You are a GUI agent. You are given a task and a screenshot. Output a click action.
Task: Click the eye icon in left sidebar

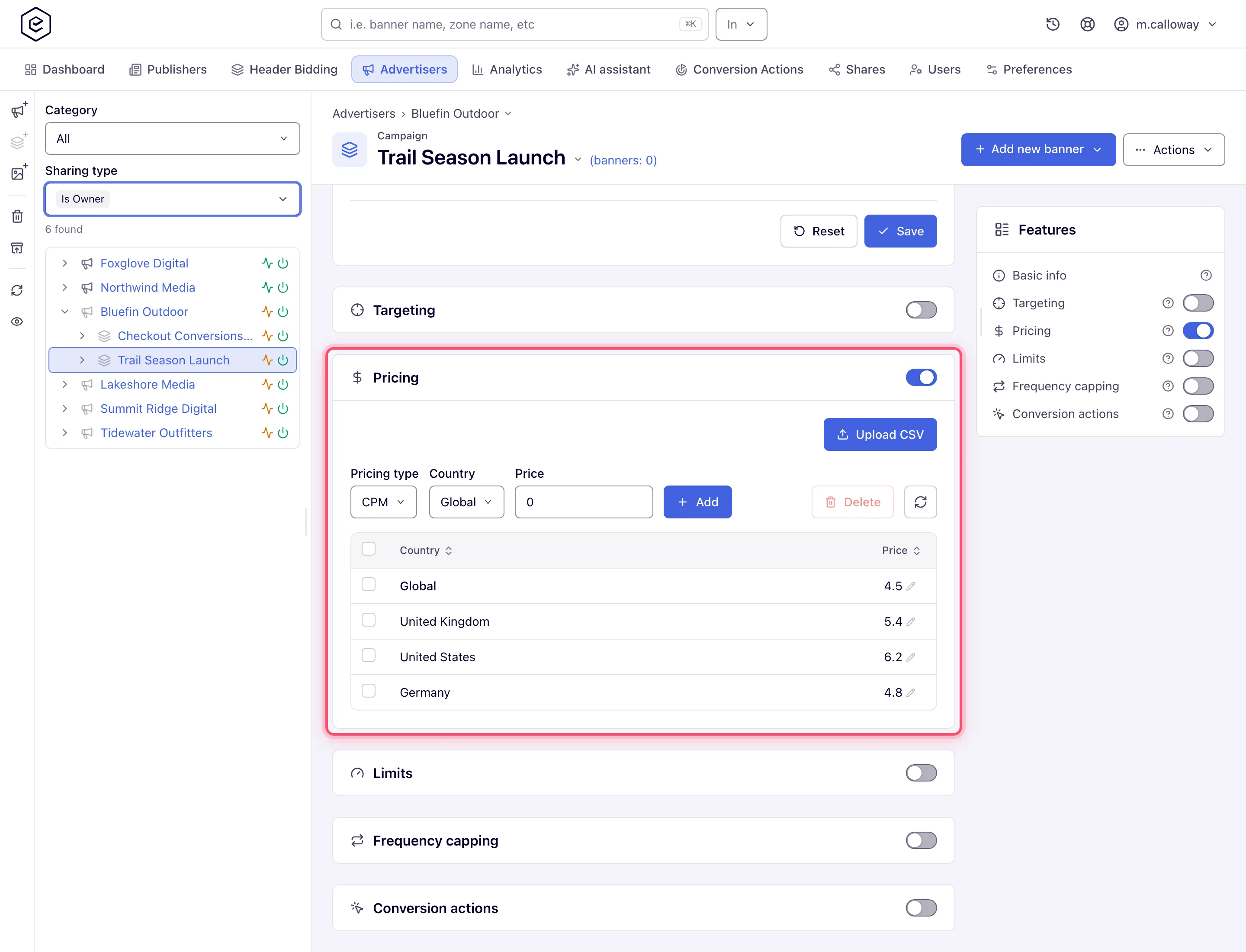point(17,321)
